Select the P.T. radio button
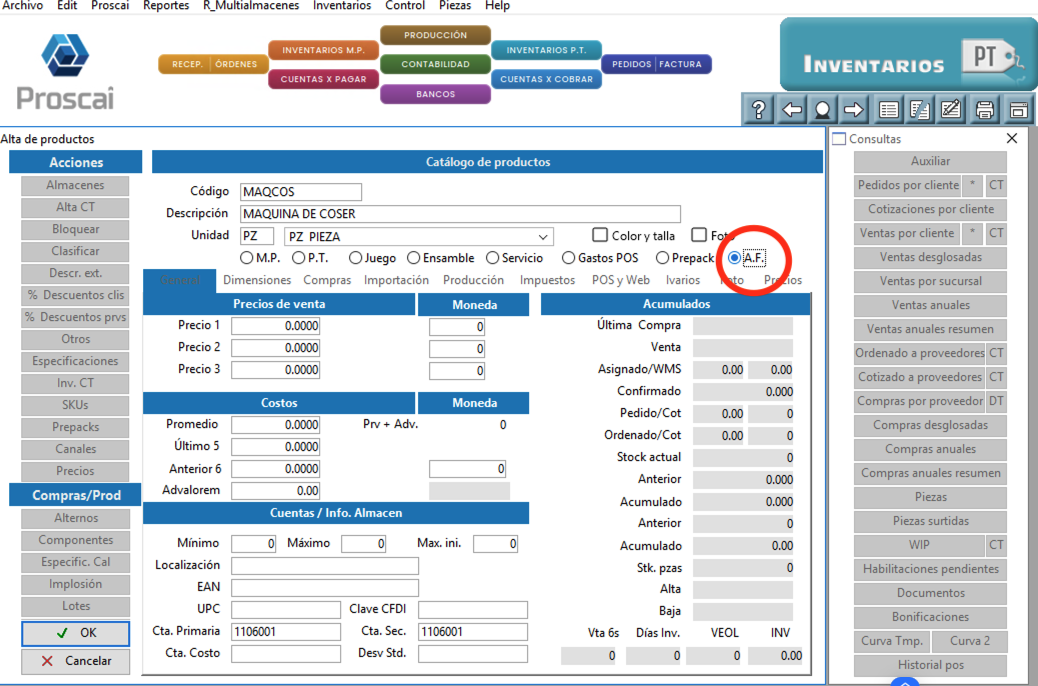 [299, 258]
